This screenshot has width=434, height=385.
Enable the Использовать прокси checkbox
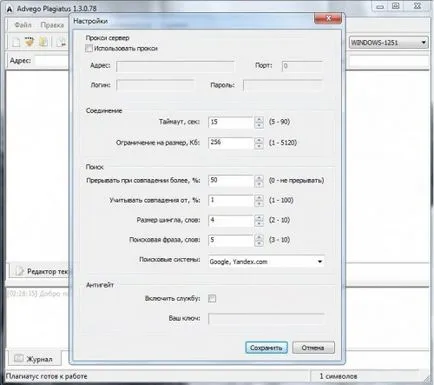point(89,48)
